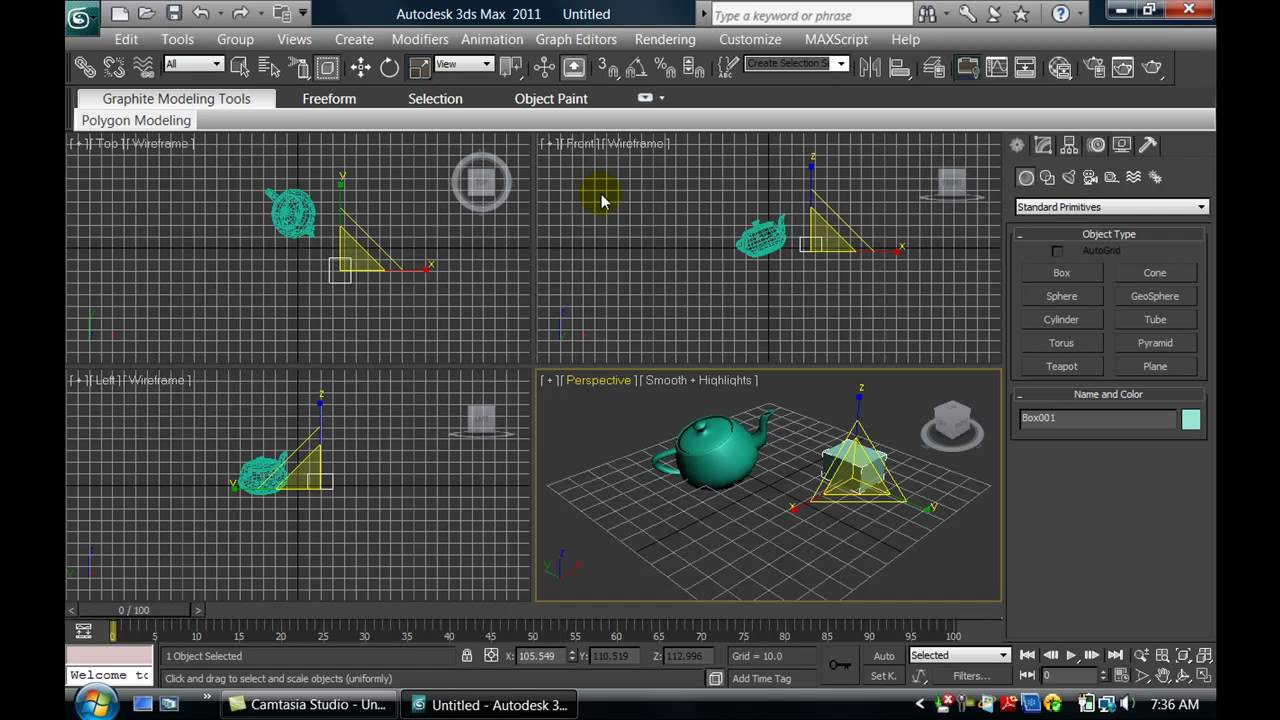The width and height of the screenshot is (1280, 720).
Task: Toggle the Percent Snap button
Action: [664, 67]
